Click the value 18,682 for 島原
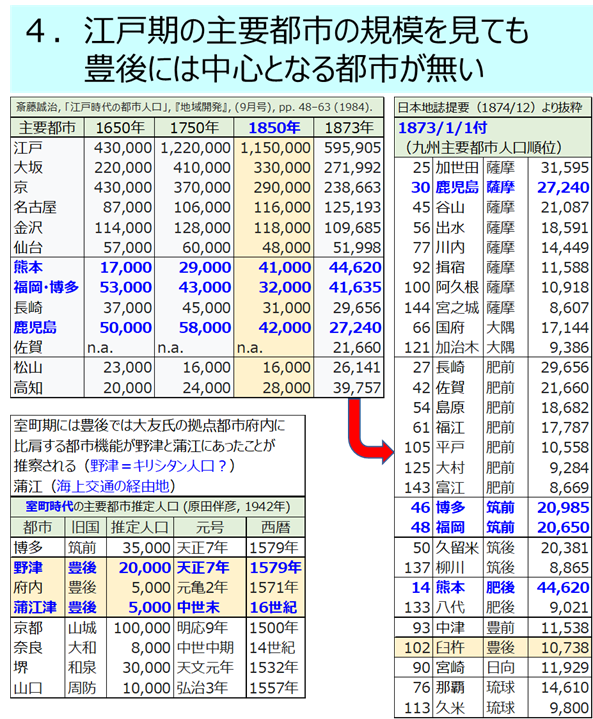Image resolution: width=593 pixels, height=719 pixels. click(x=565, y=408)
